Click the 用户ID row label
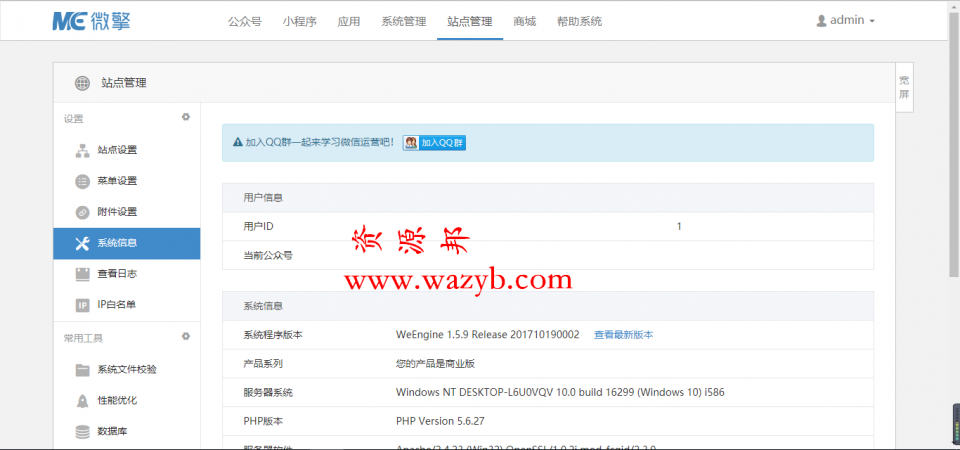960x450 pixels. click(x=258, y=227)
